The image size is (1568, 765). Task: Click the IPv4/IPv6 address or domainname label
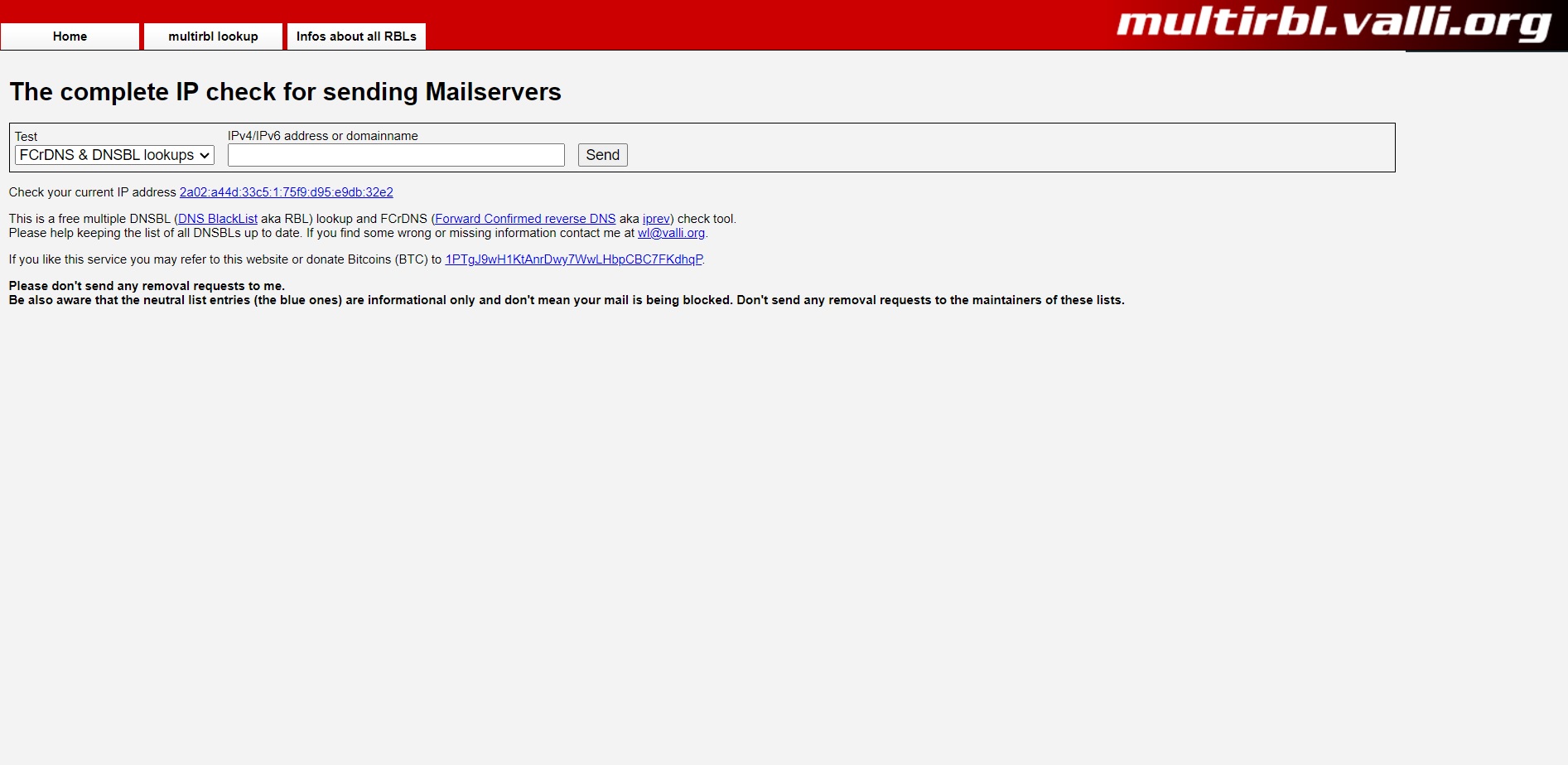[x=323, y=136]
